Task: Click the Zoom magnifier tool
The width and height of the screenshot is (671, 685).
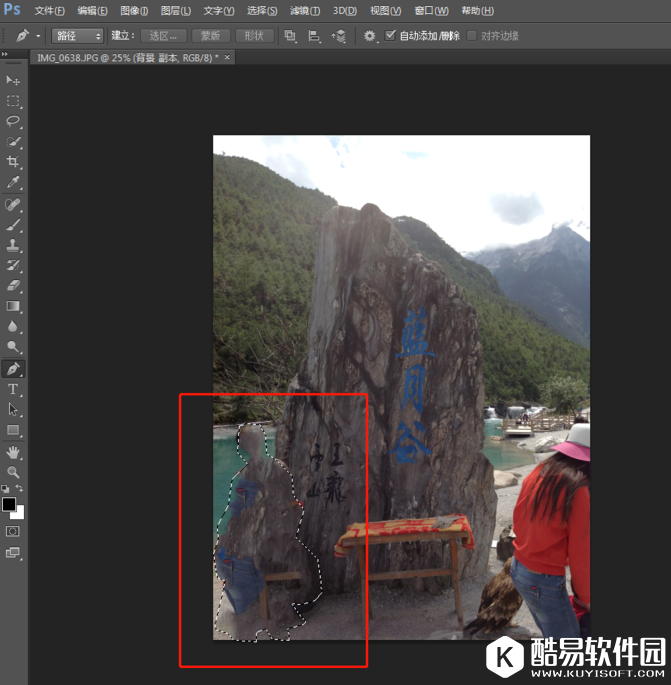Action: [13, 472]
